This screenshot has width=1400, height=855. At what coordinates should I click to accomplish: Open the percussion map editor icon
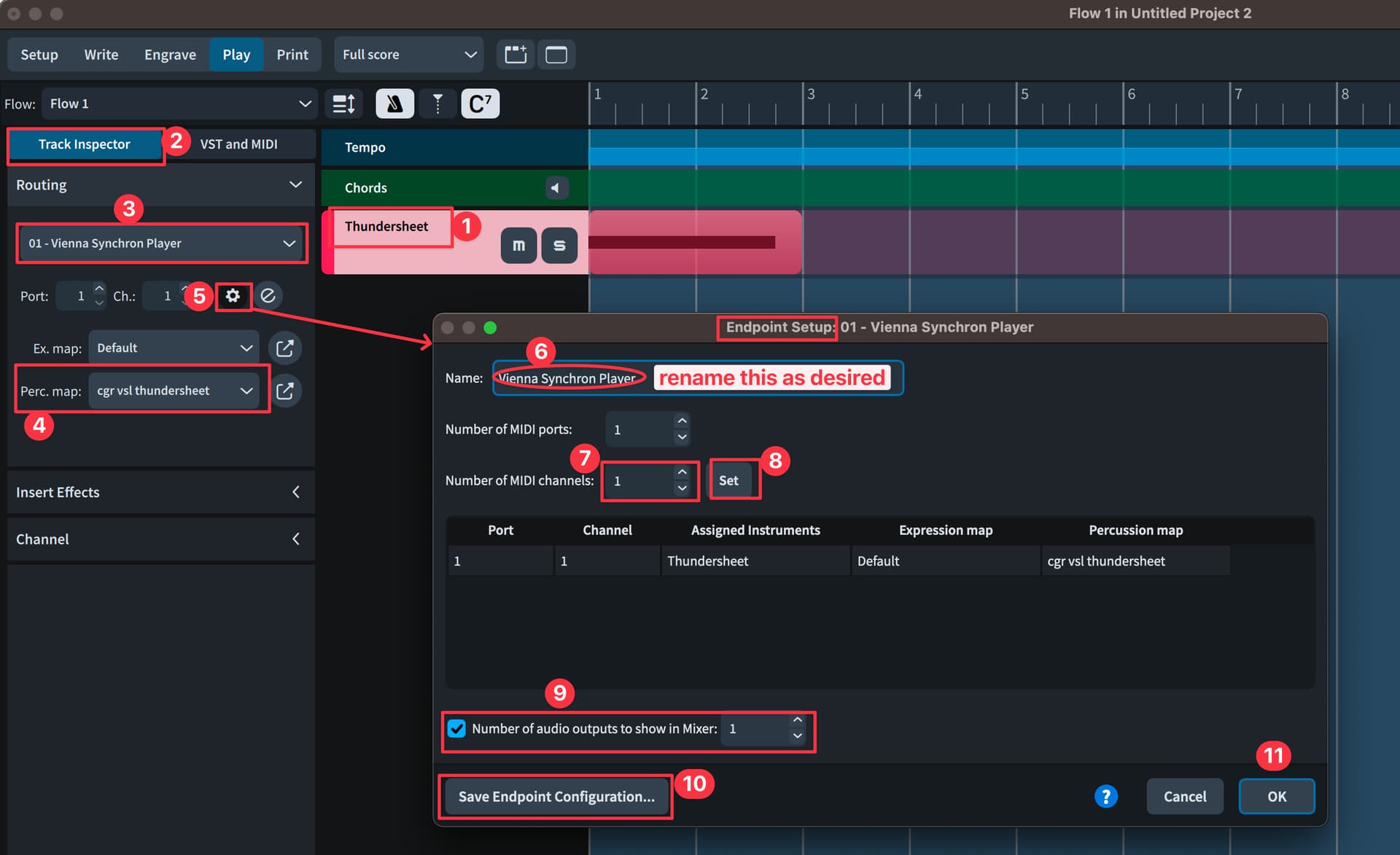[284, 391]
